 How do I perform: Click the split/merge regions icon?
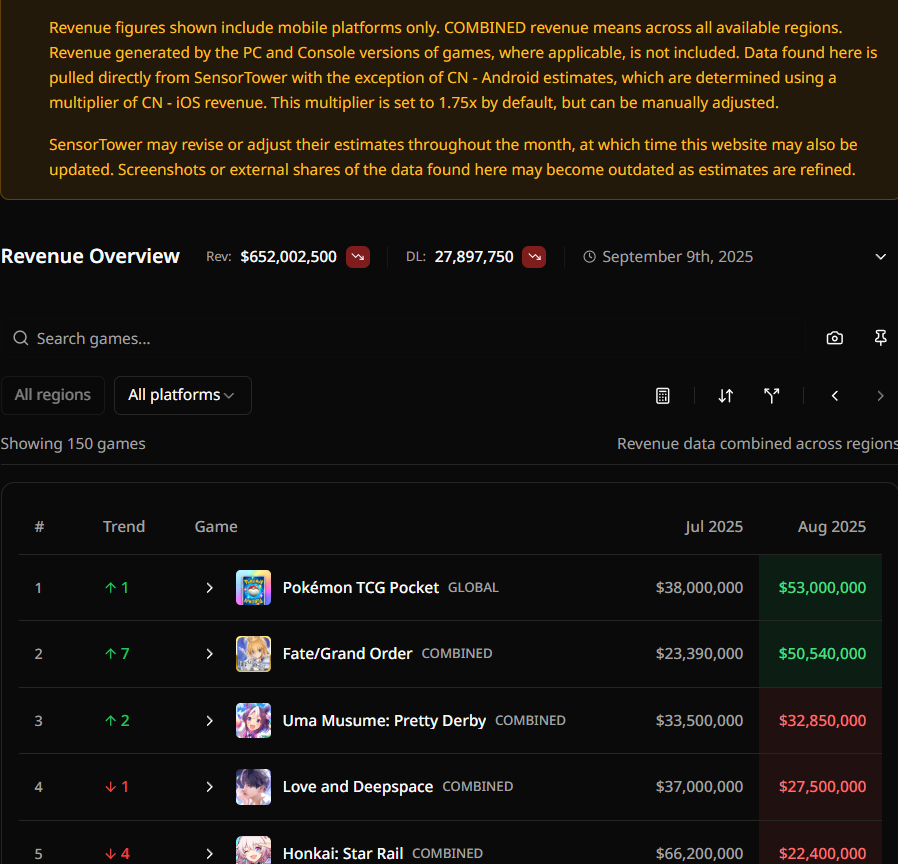(771, 396)
